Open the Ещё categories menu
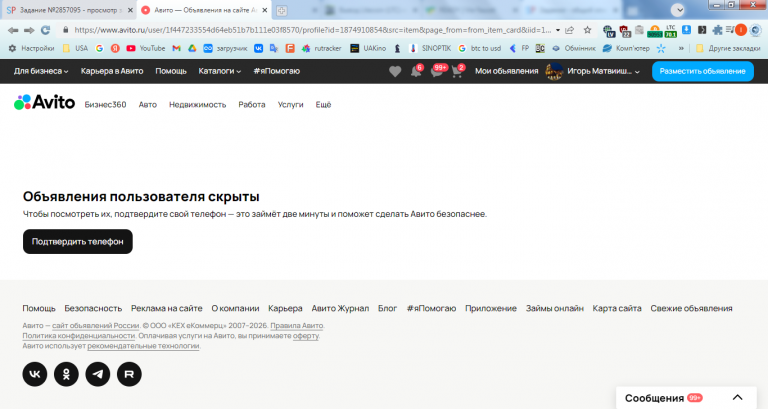This screenshot has height=409, width=768. (x=323, y=105)
